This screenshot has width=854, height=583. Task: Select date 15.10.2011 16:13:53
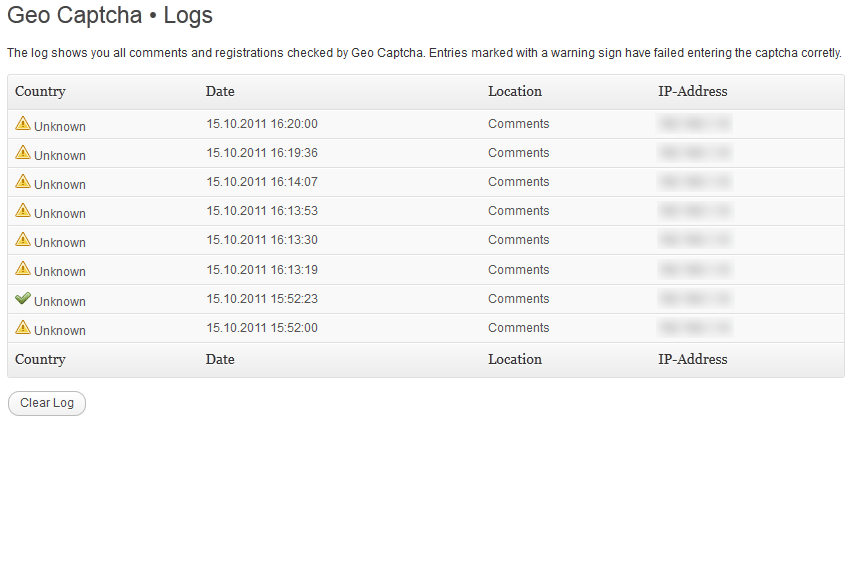click(262, 210)
